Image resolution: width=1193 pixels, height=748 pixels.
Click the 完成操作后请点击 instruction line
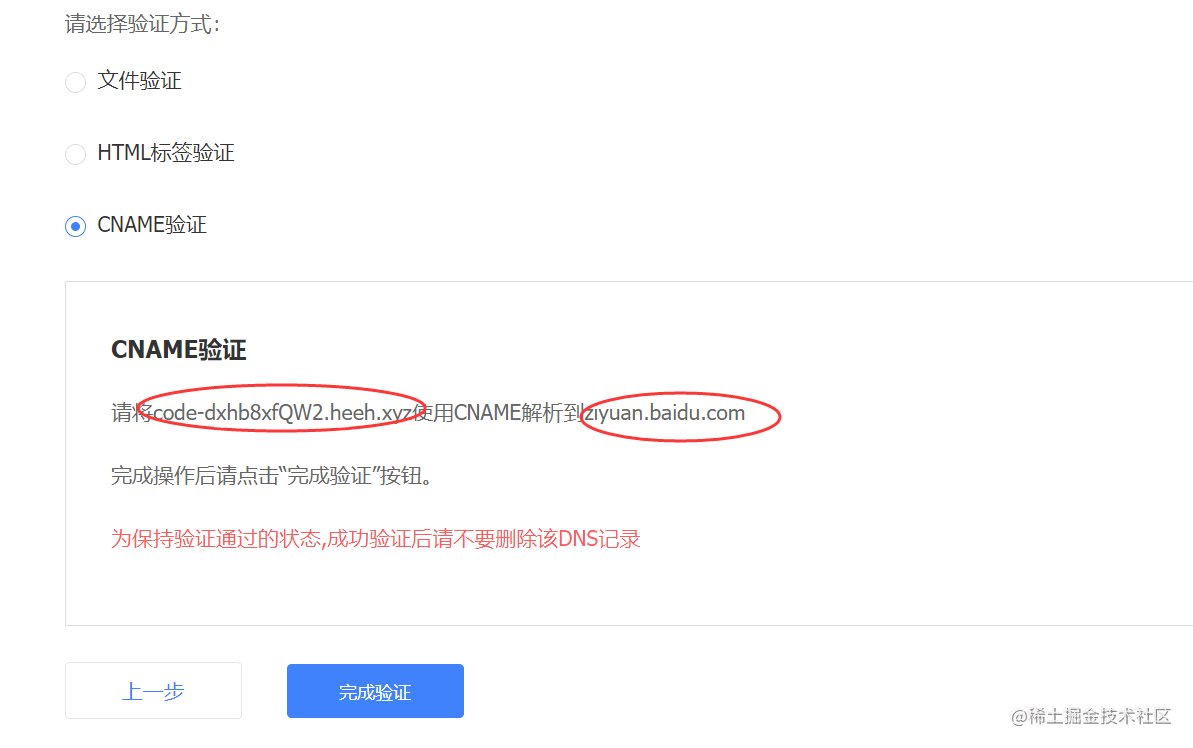(x=272, y=476)
